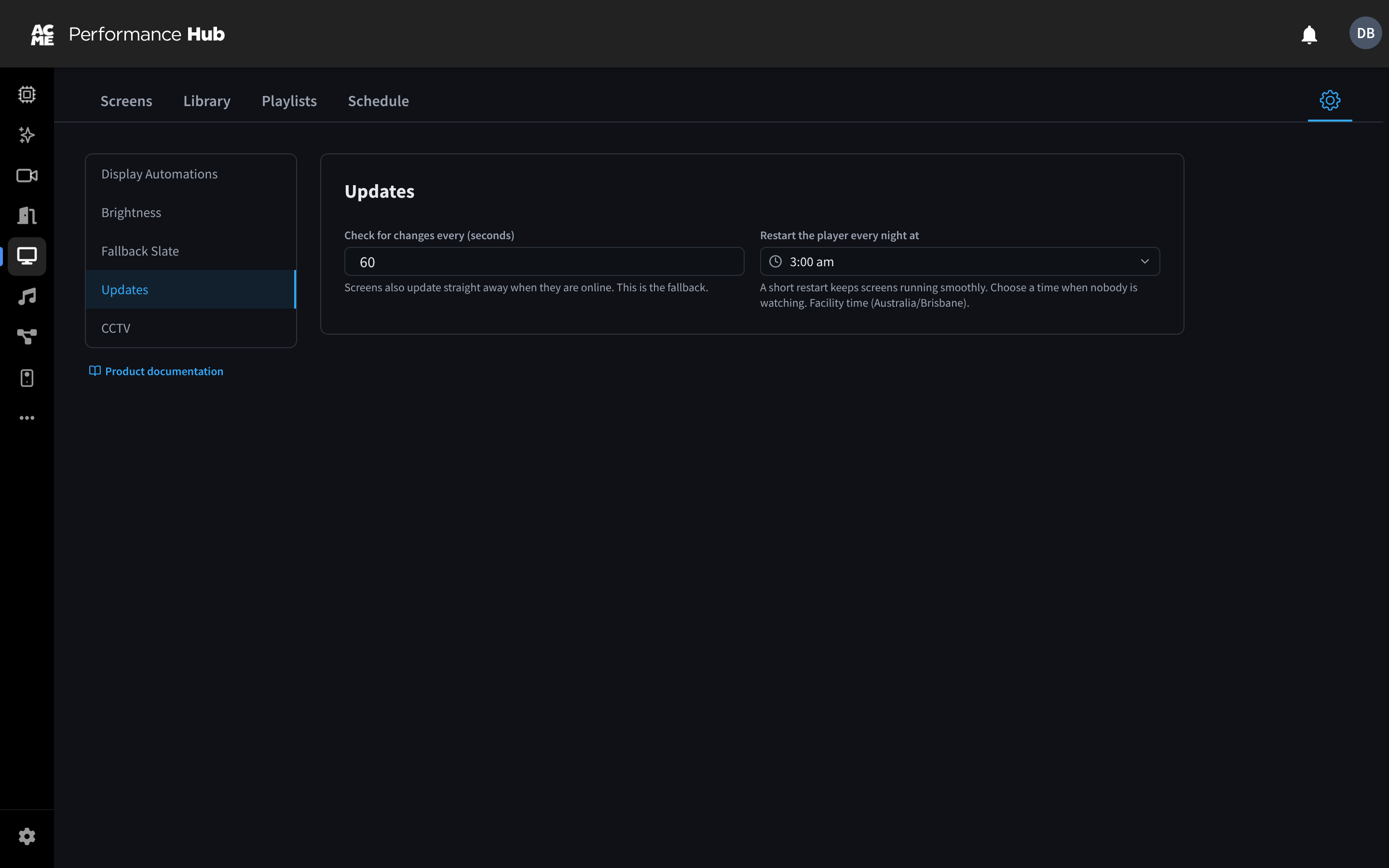Viewport: 1389px width, 868px height.
Task: Open the notifications bell
Action: (x=1308, y=34)
